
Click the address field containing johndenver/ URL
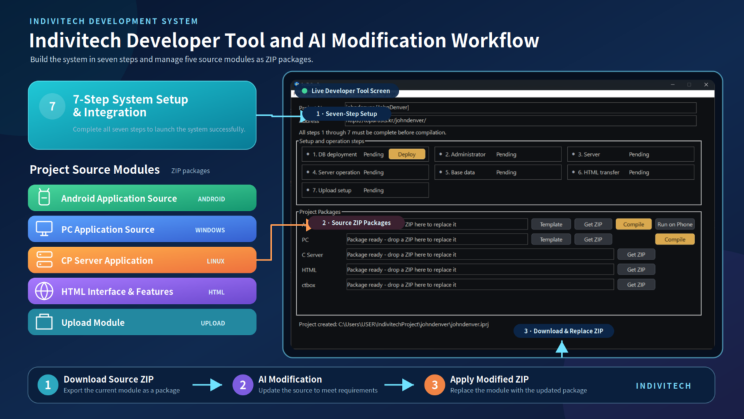click(x=521, y=121)
